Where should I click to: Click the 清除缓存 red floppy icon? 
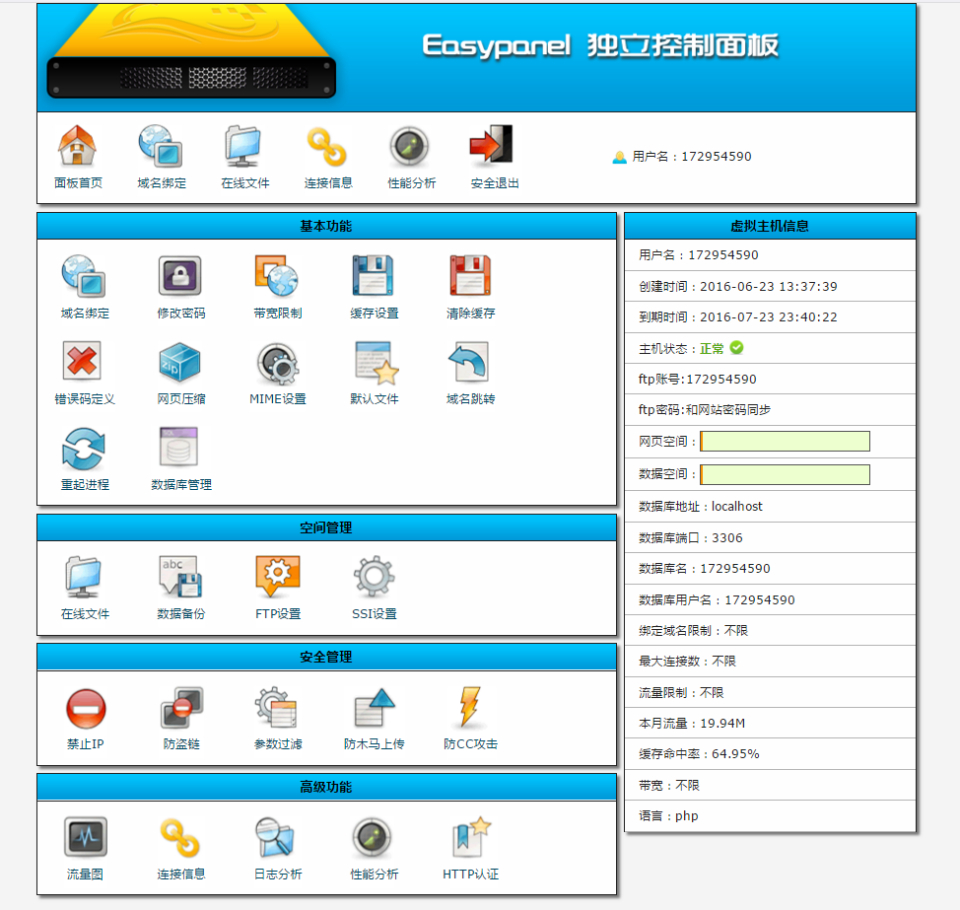[x=470, y=276]
